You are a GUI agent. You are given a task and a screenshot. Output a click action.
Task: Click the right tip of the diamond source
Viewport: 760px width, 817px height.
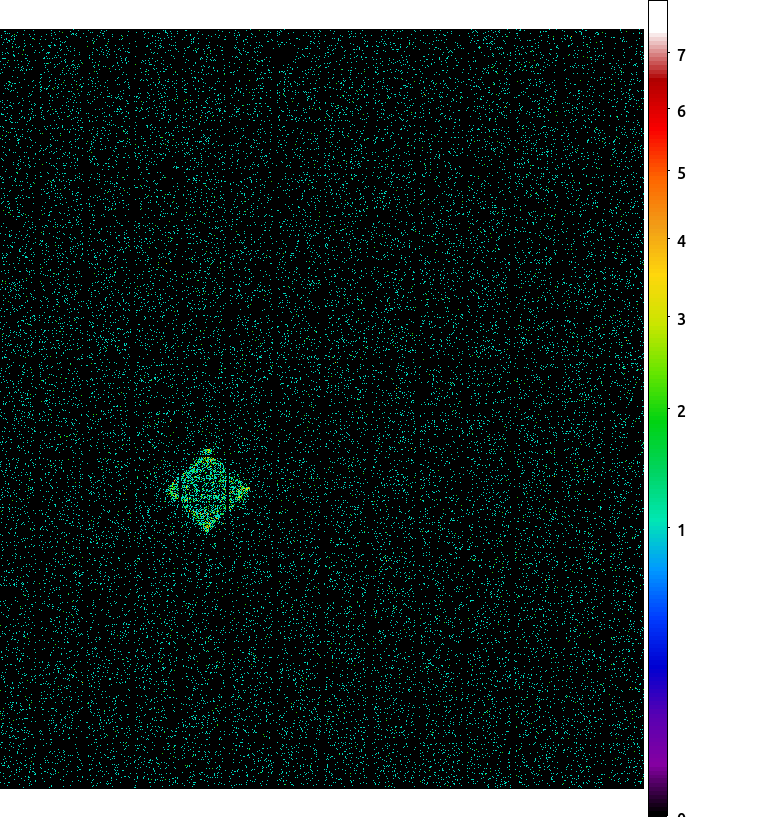tap(245, 490)
